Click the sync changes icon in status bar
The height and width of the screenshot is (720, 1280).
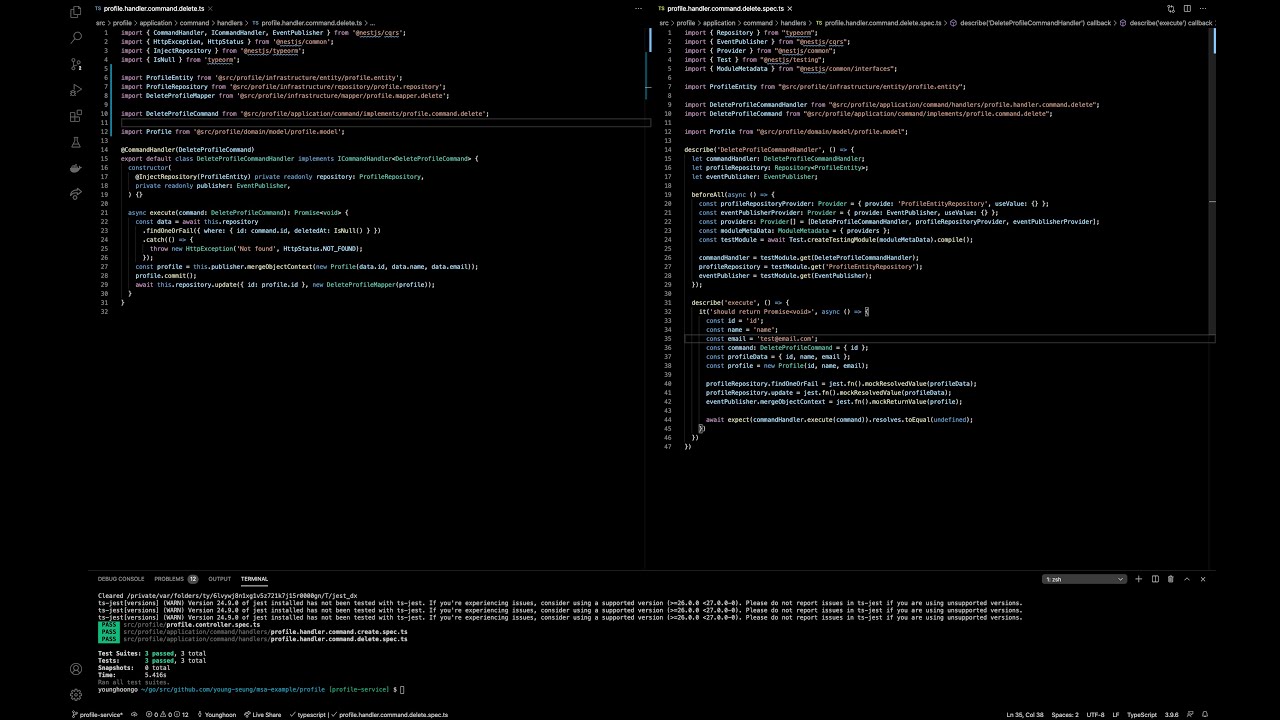pos(134,715)
